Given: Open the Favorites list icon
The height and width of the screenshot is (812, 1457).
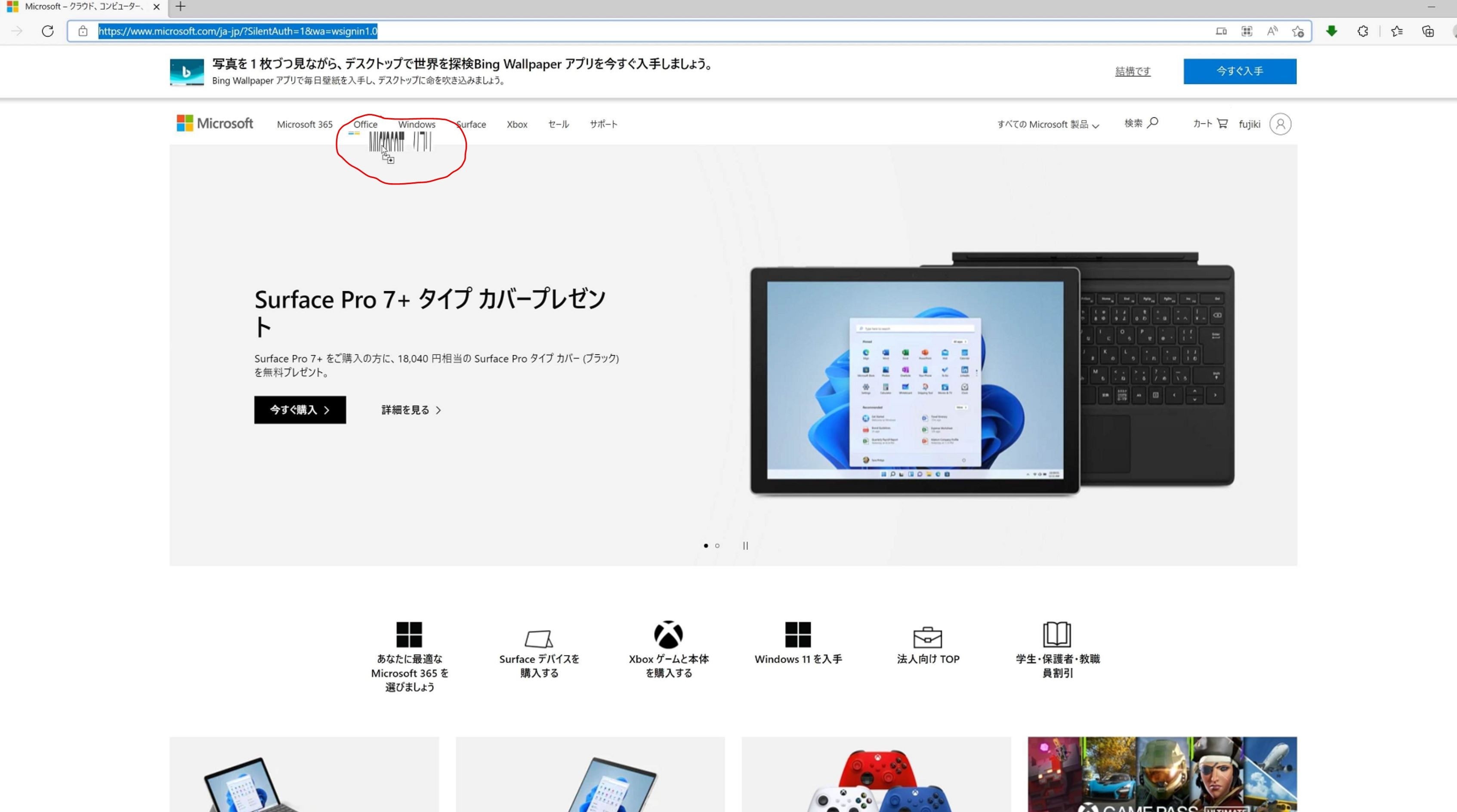Looking at the screenshot, I should tap(1396, 31).
